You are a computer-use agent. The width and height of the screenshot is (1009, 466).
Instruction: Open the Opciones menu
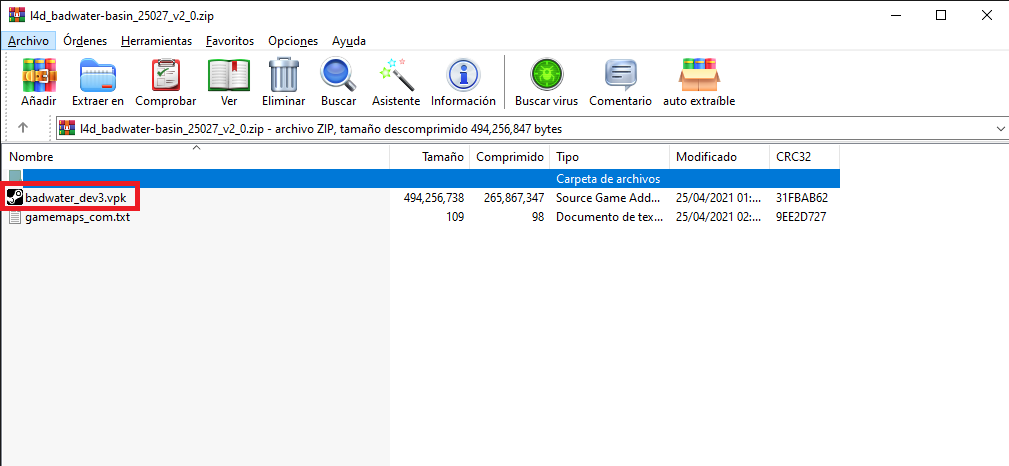coord(293,41)
